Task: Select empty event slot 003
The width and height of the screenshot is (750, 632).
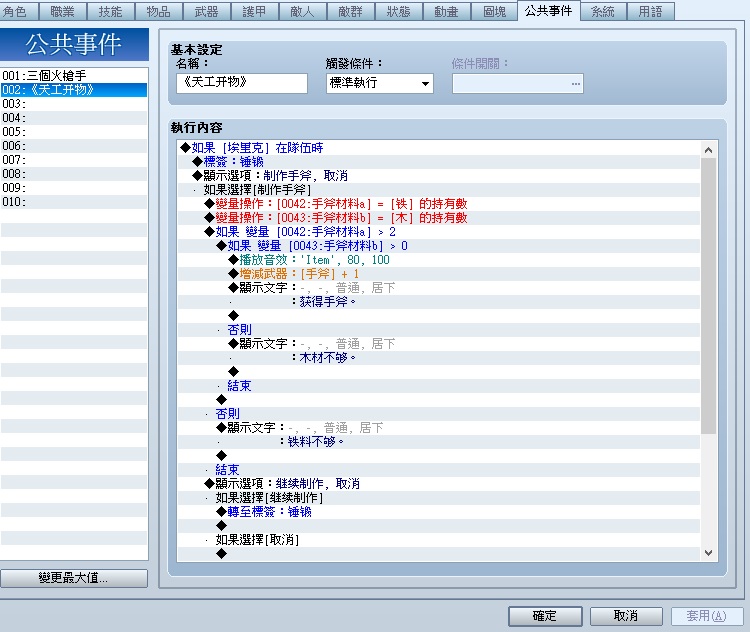Action: (74, 104)
